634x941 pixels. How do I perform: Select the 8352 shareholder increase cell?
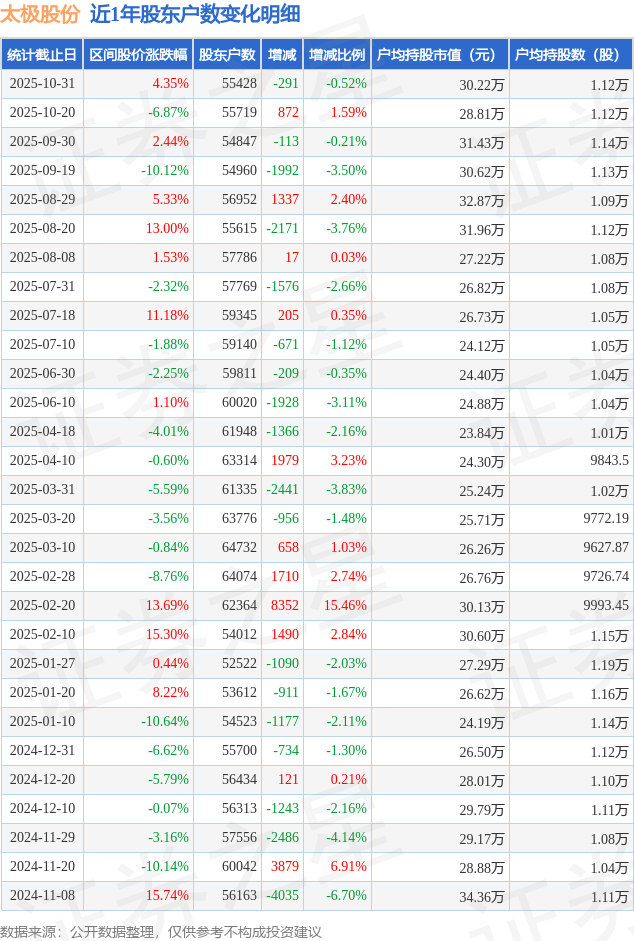(285, 606)
